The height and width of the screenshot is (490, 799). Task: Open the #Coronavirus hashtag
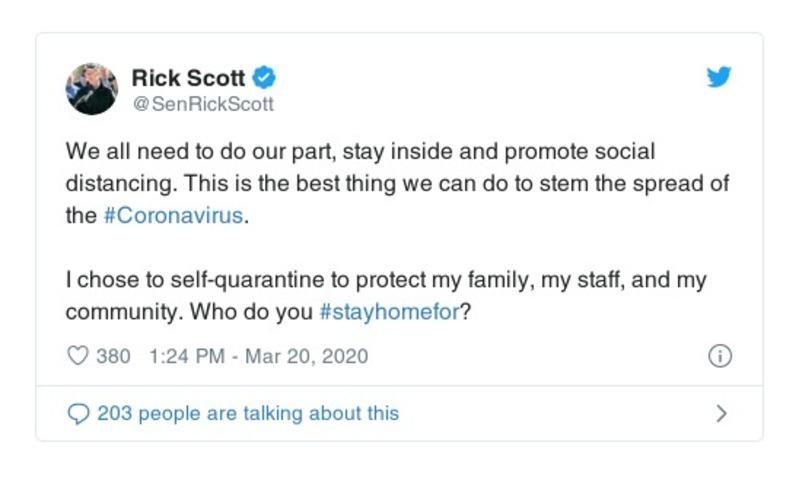click(x=173, y=216)
